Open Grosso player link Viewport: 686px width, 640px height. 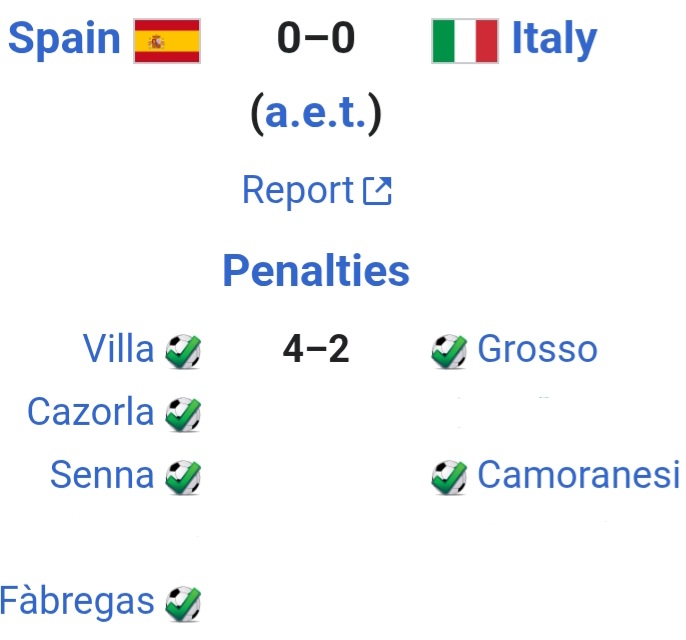pyautogui.click(x=537, y=349)
